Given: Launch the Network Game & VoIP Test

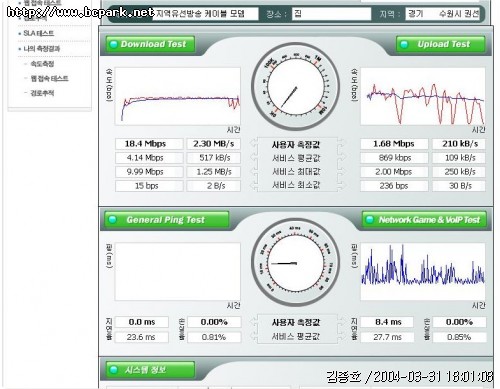Looking at the screenshot, I should pyautogui.click(x=424, y=220).
